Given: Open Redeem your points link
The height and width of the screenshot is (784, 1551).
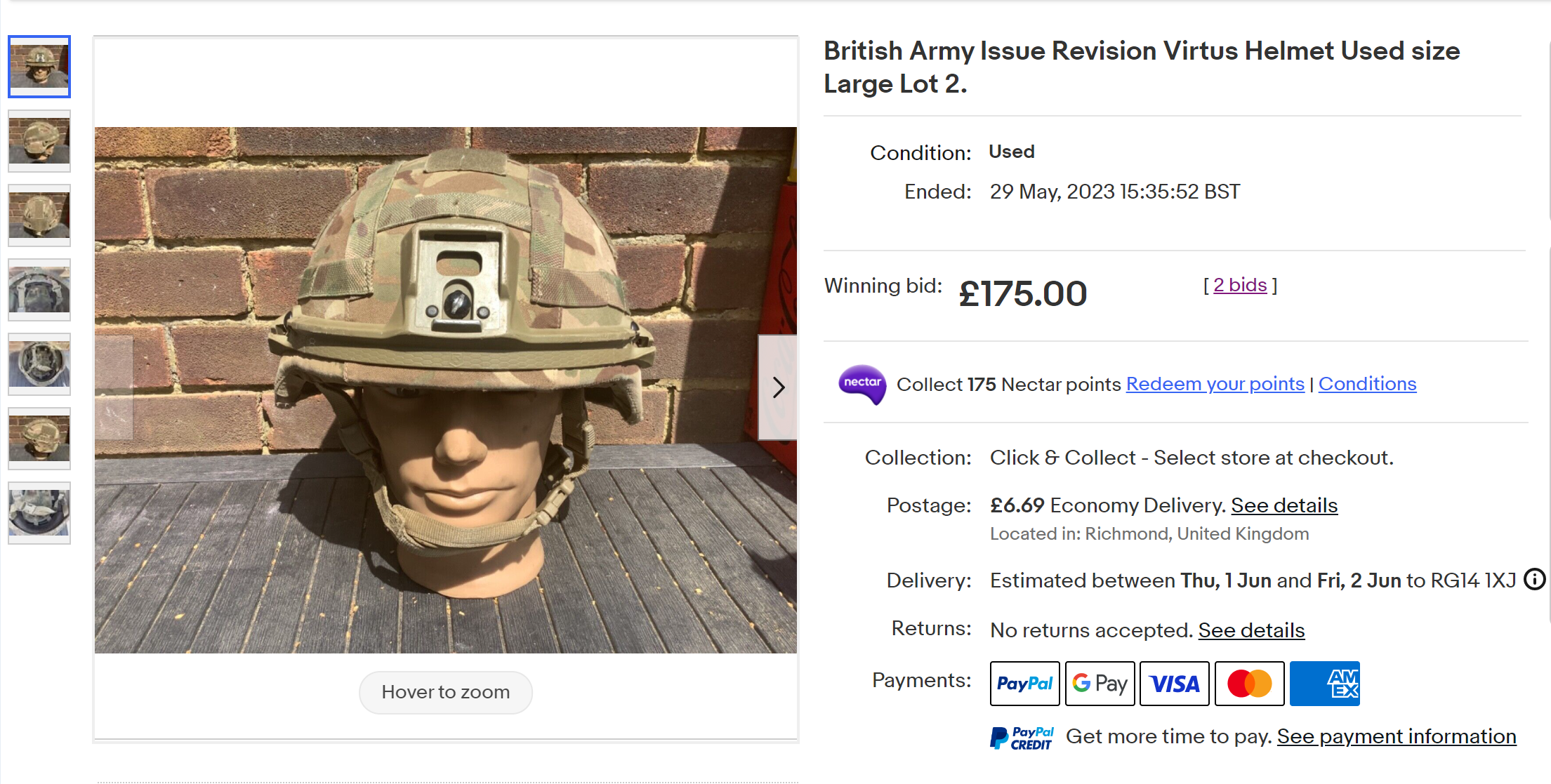Looking at the screenshot, I should click(1215, 384).
